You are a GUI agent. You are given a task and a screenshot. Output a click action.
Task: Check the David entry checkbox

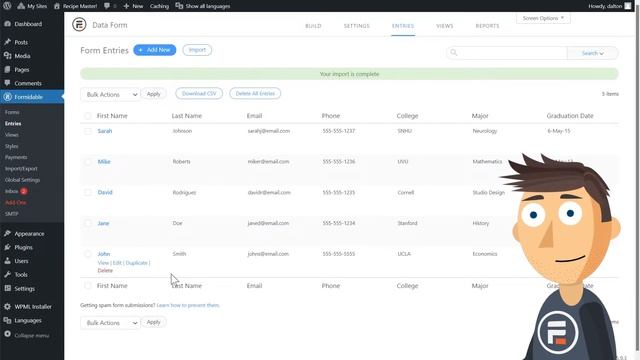[x=88, y=192]
